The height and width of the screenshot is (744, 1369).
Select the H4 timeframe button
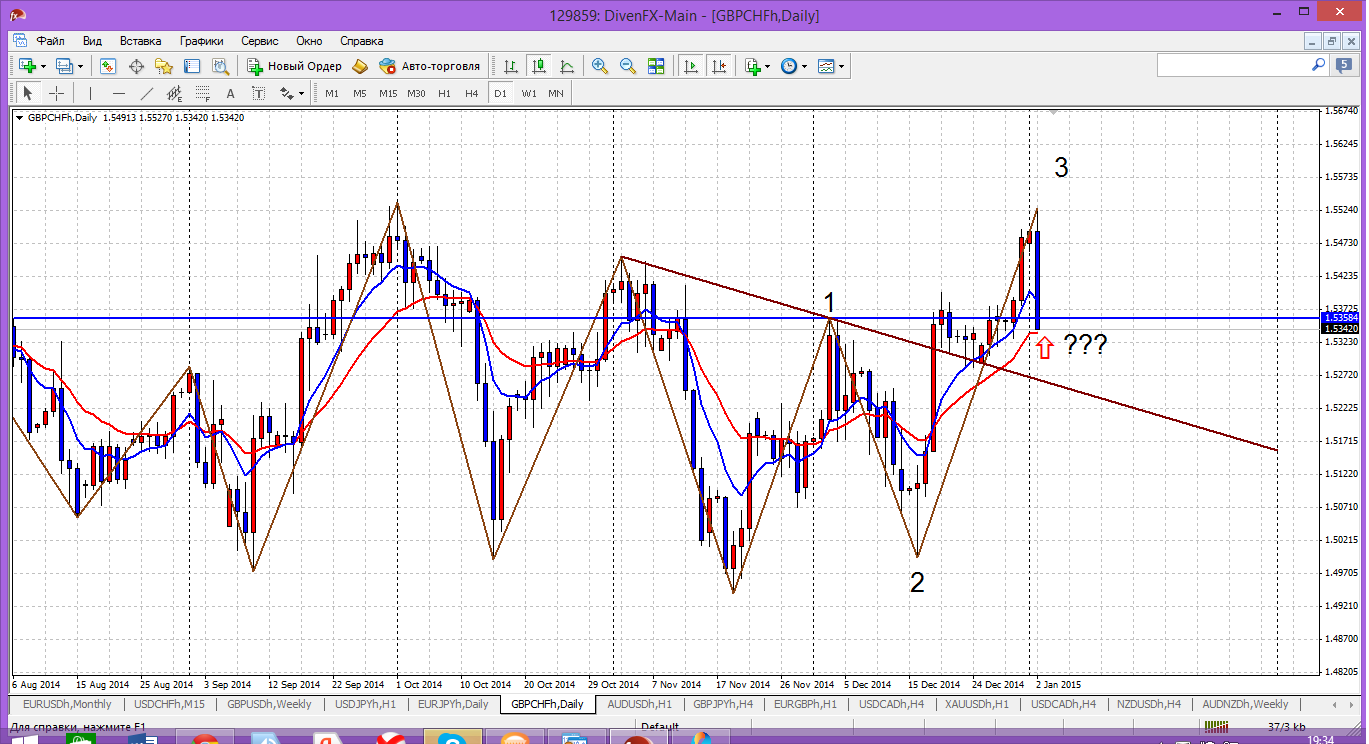coord(472,93)
